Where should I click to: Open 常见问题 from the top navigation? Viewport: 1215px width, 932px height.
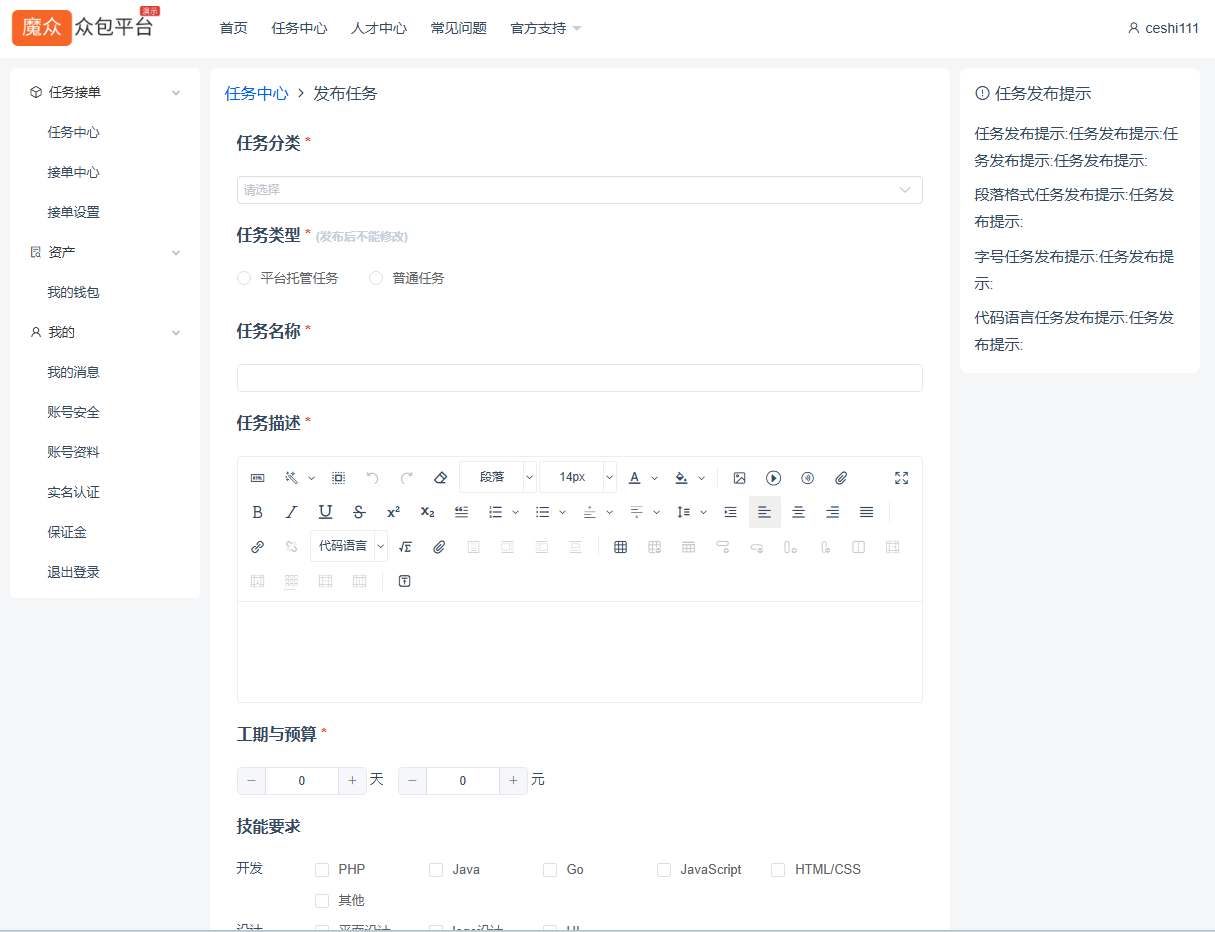(458, 27)
